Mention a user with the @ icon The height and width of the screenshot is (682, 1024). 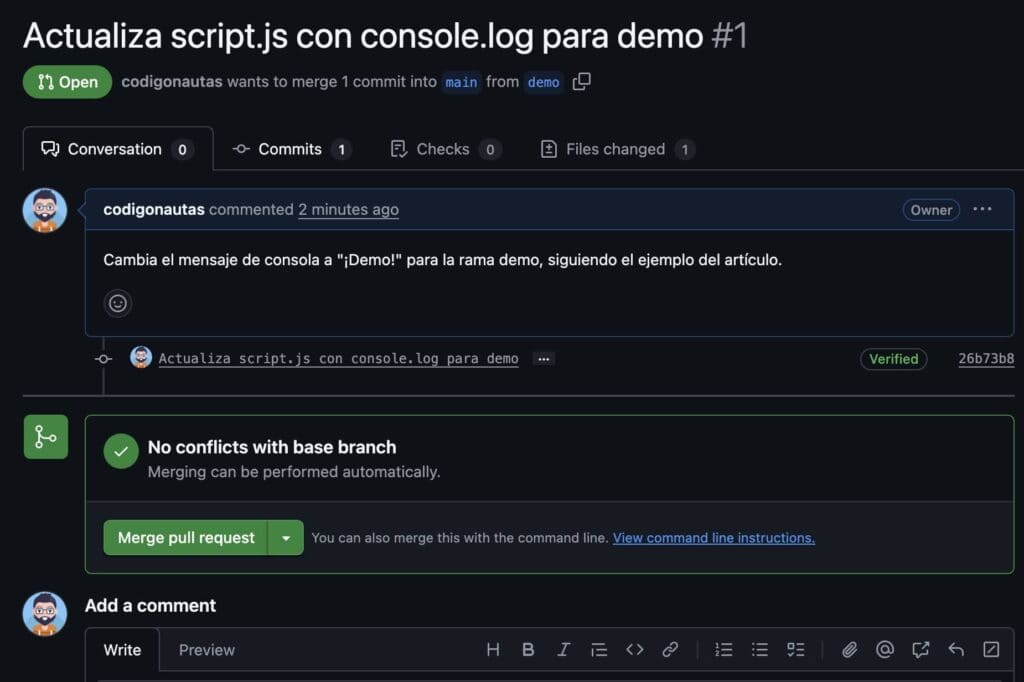[x=885, y=649]
